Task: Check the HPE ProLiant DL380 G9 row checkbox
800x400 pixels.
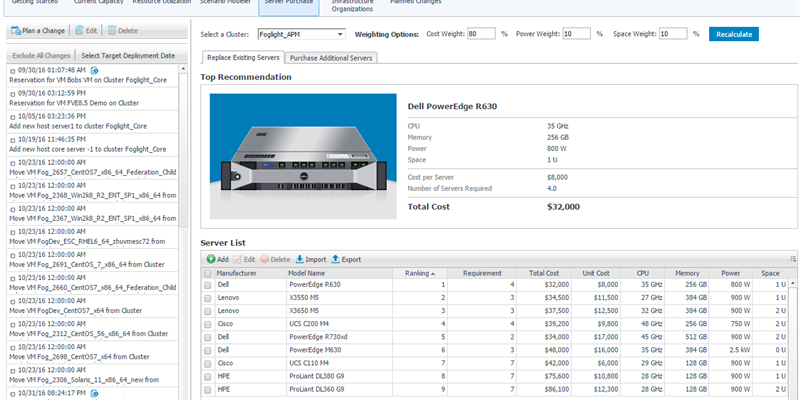Action: (x=208, y=377)
